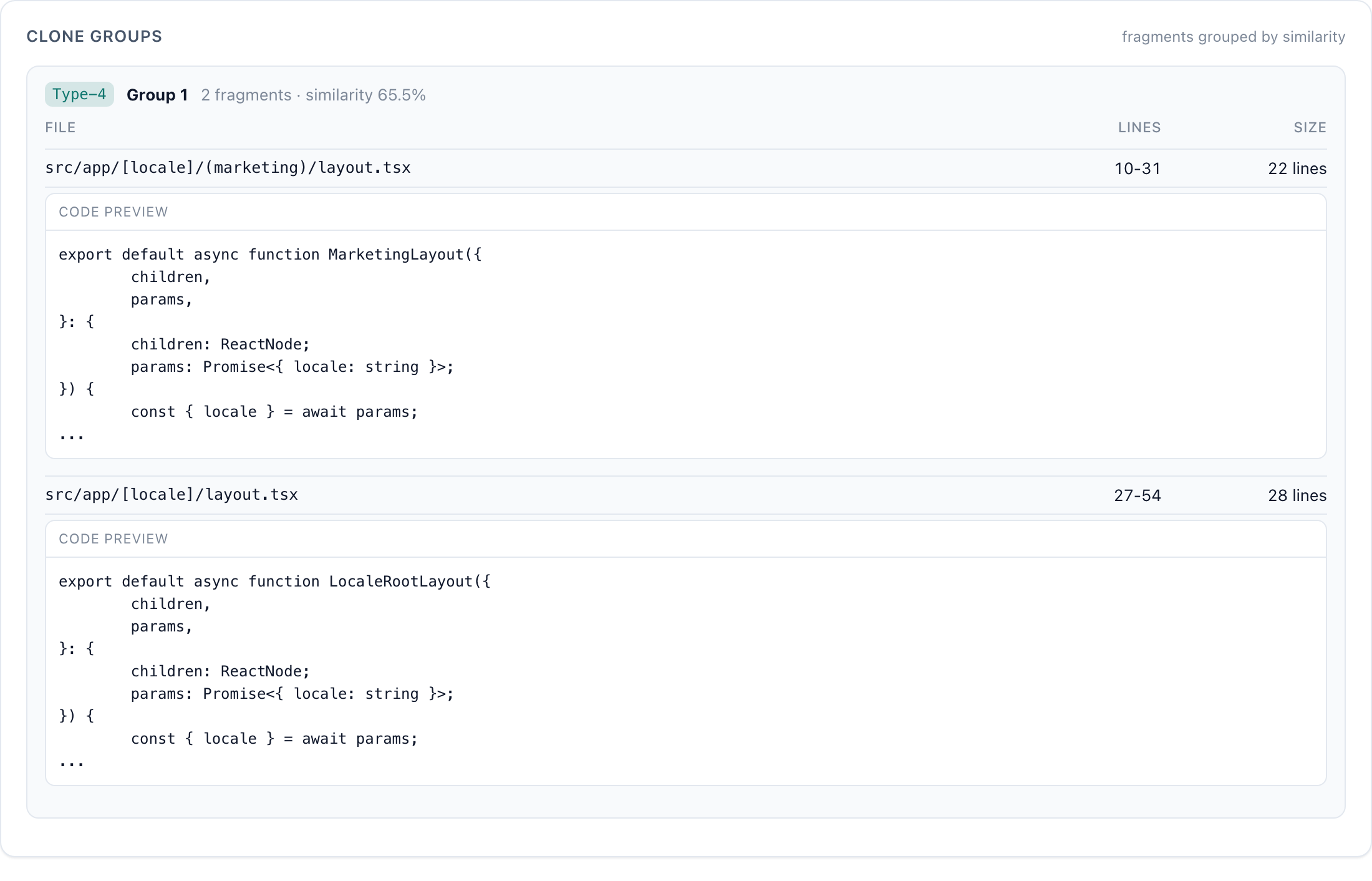
Task: Click the '22 lines' size value
Action: click(x=1297, y=168)
